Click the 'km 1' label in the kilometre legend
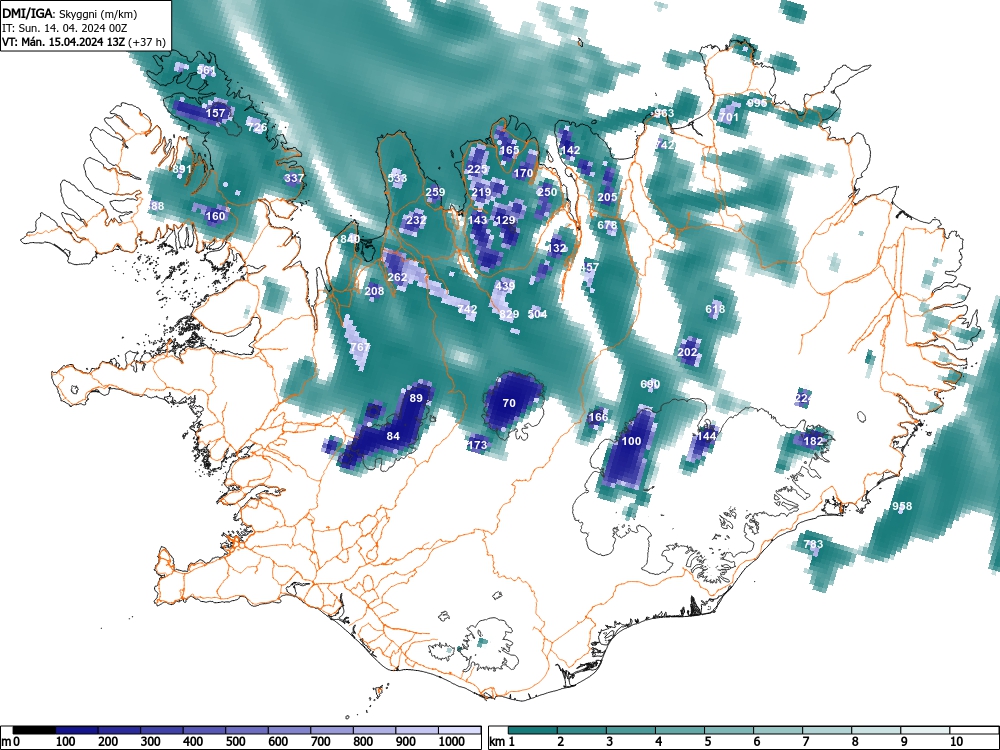 502,742
